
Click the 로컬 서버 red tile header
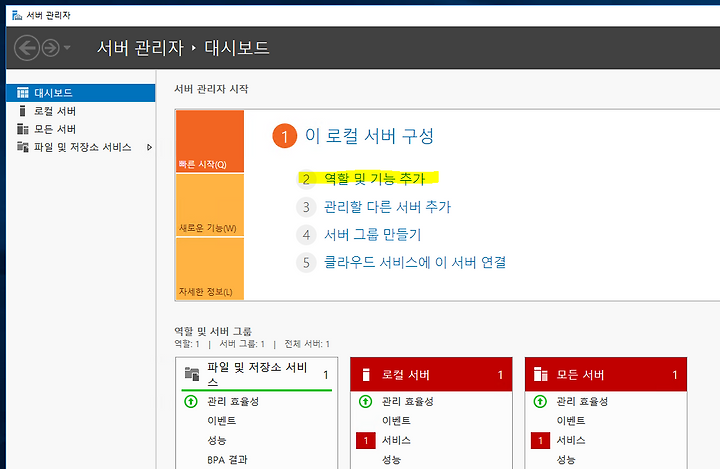point(431,375)
